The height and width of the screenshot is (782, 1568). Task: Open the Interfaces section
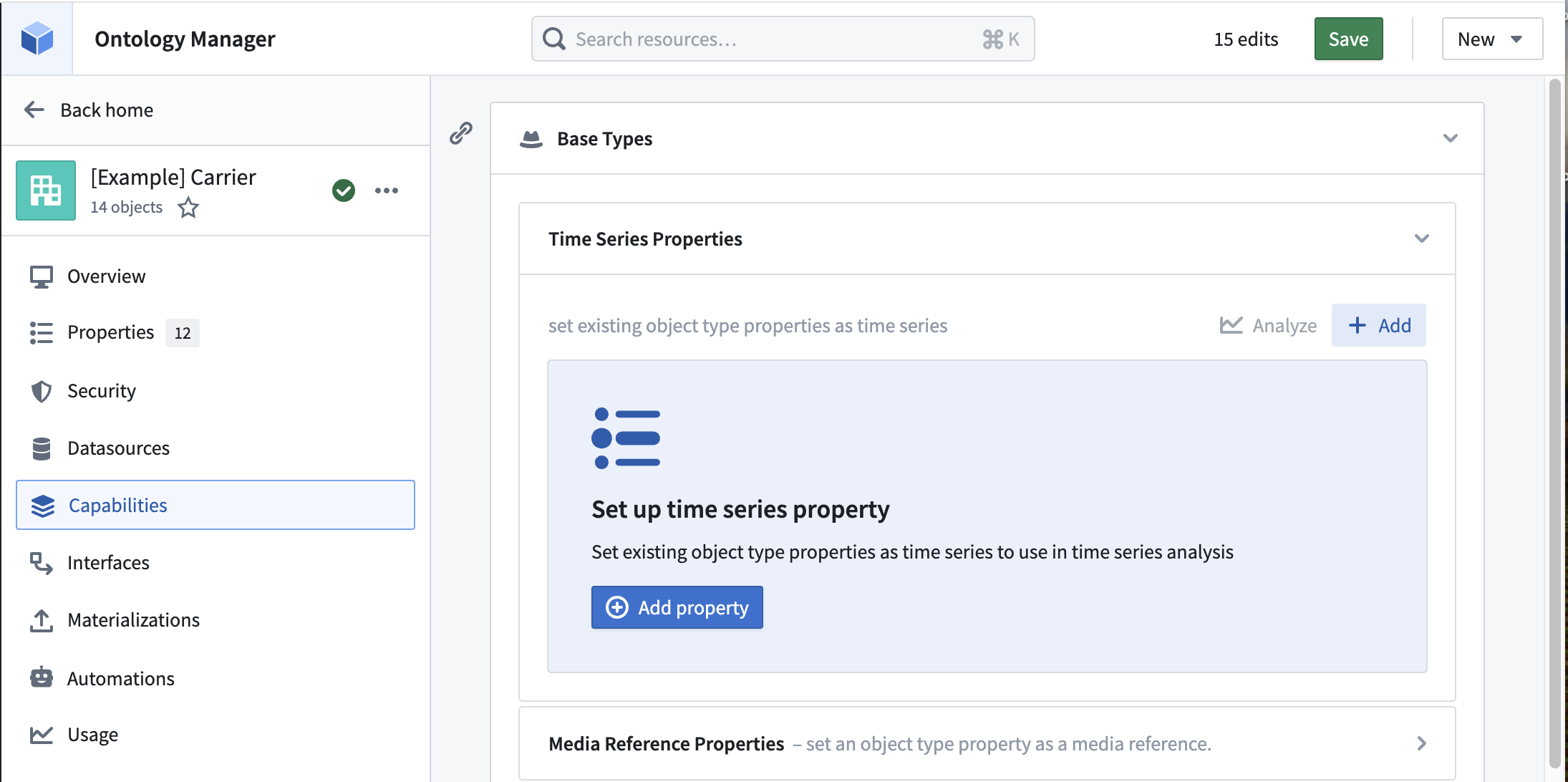pyautogui.click(x=216, y=563)
